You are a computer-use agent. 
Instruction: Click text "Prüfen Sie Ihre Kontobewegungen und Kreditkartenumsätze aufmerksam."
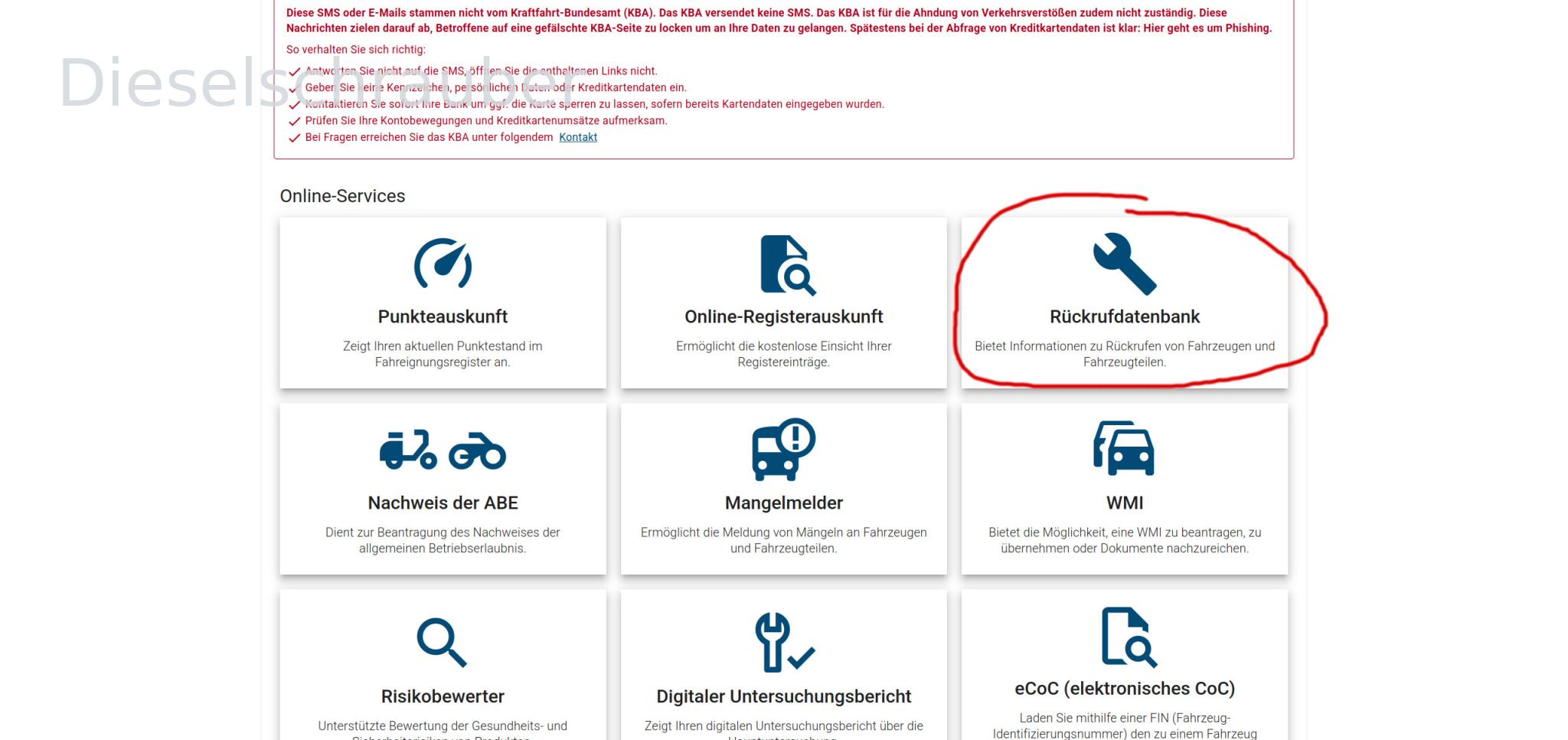pos(486,121)
